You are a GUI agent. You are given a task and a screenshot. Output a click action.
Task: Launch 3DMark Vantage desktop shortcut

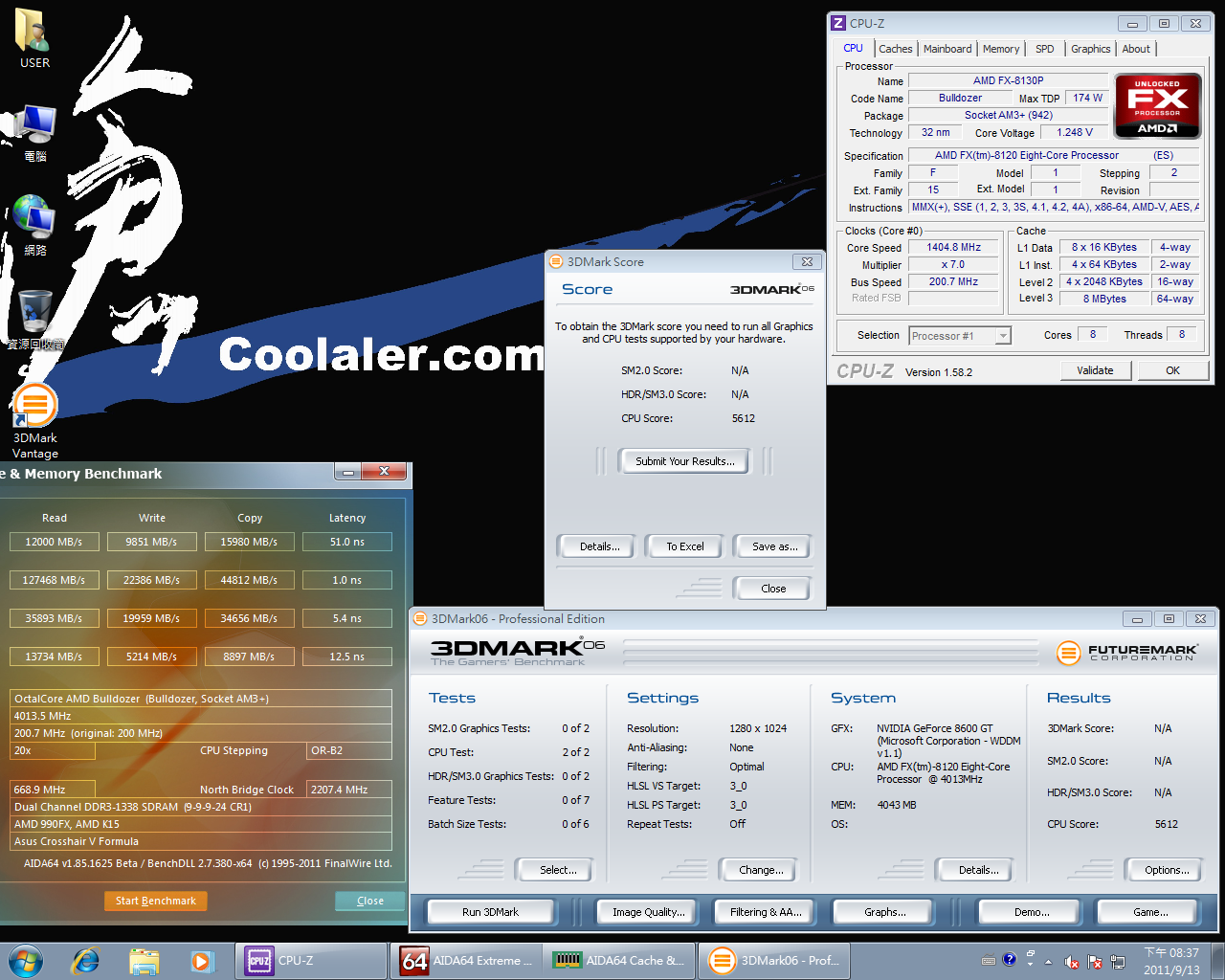click(34, 421)
